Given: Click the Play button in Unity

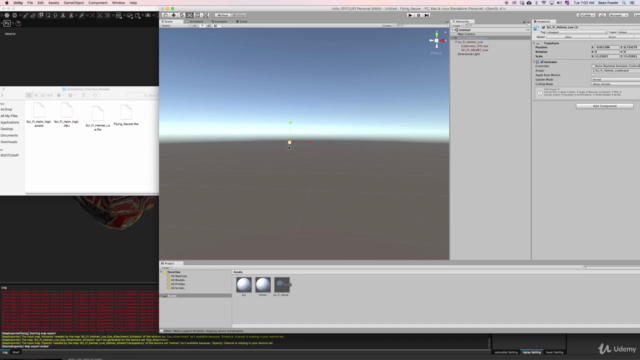Looking at the screenshot, I should pyautogui.click(x=410, y=15).
